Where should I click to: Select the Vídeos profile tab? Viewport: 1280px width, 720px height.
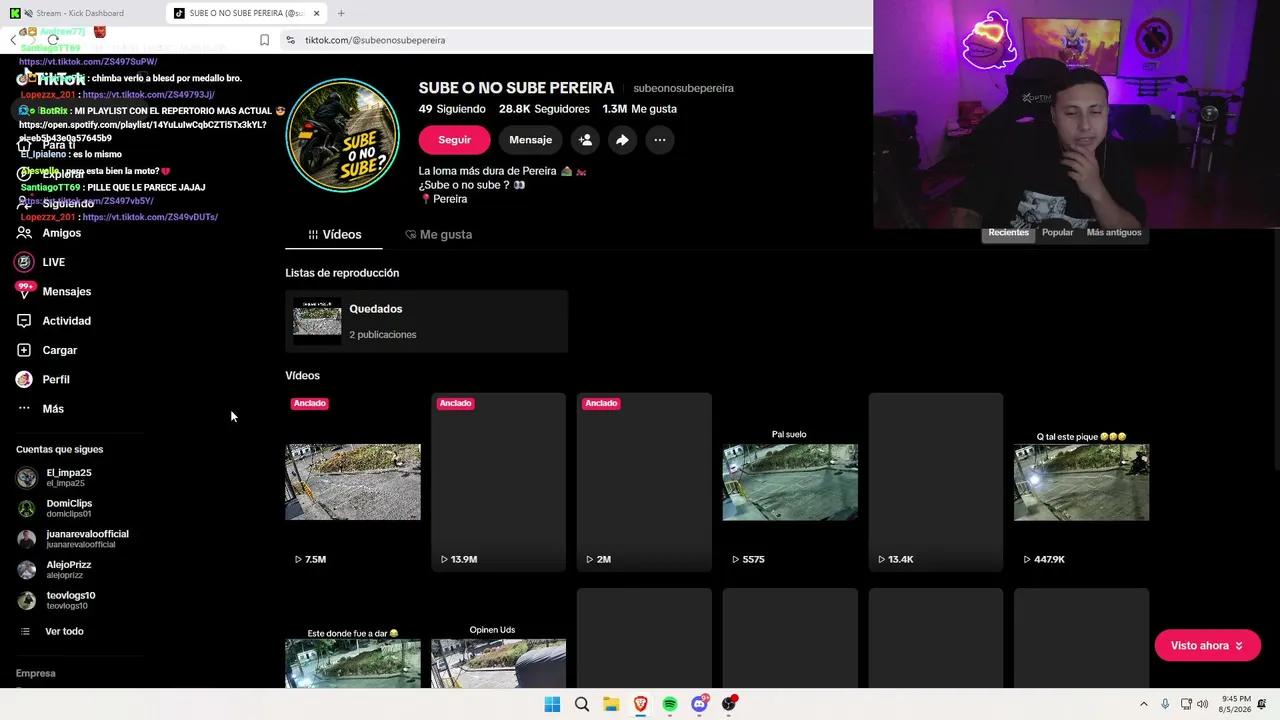click(334, 234)
